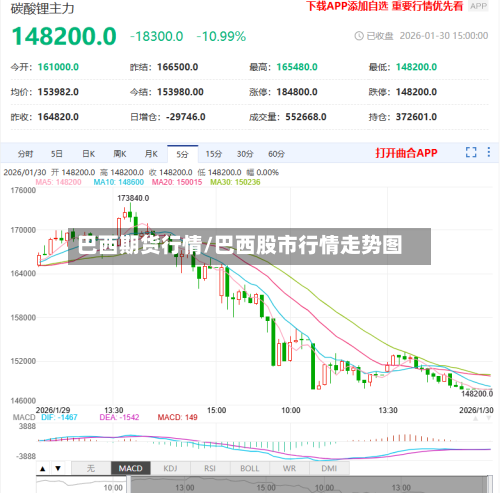Click the MA5: 148200 legend label
Screen dimensions: 500x493
(x=58, y=182)
